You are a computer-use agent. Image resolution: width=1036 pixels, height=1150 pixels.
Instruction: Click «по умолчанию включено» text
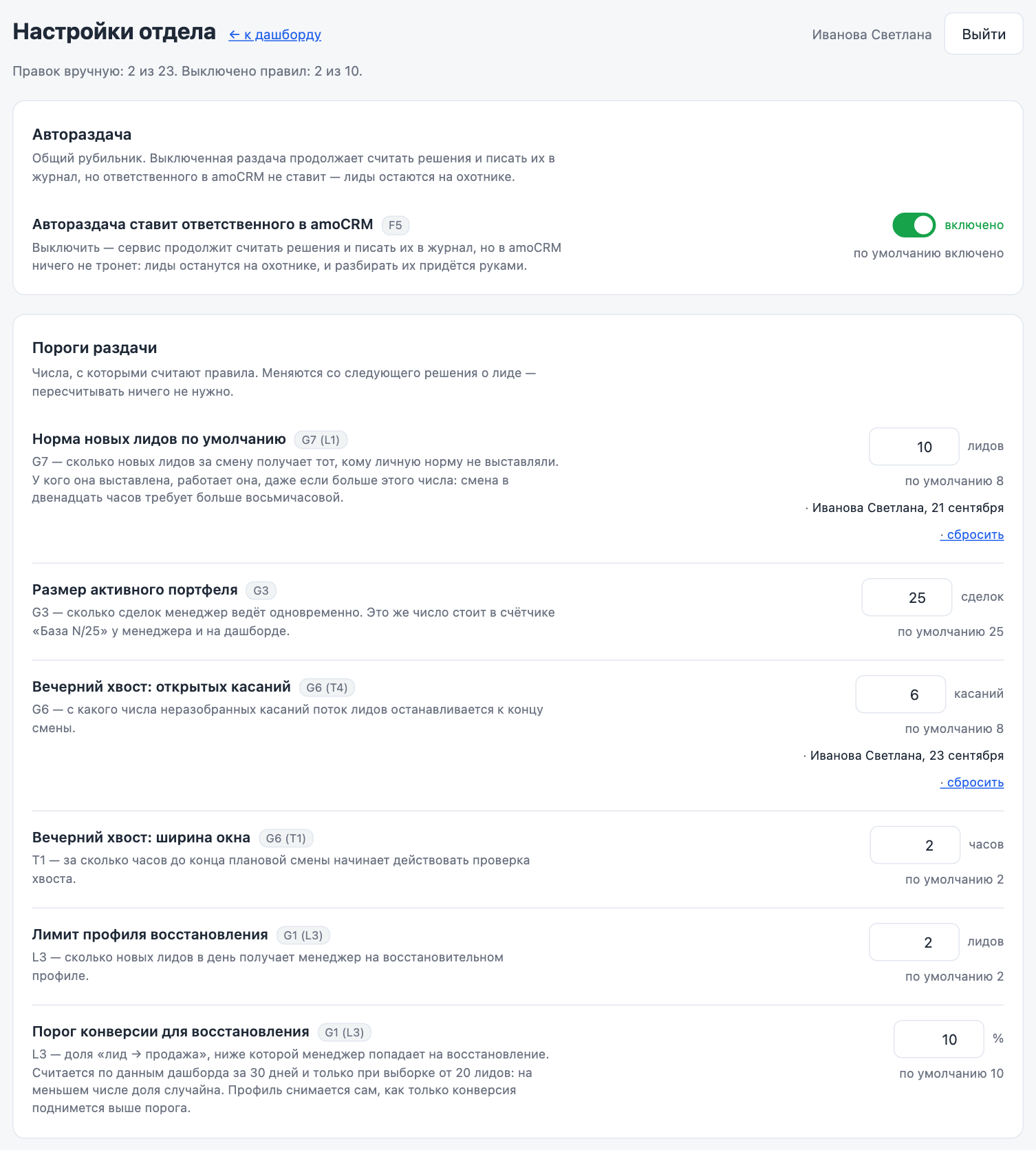929,253
